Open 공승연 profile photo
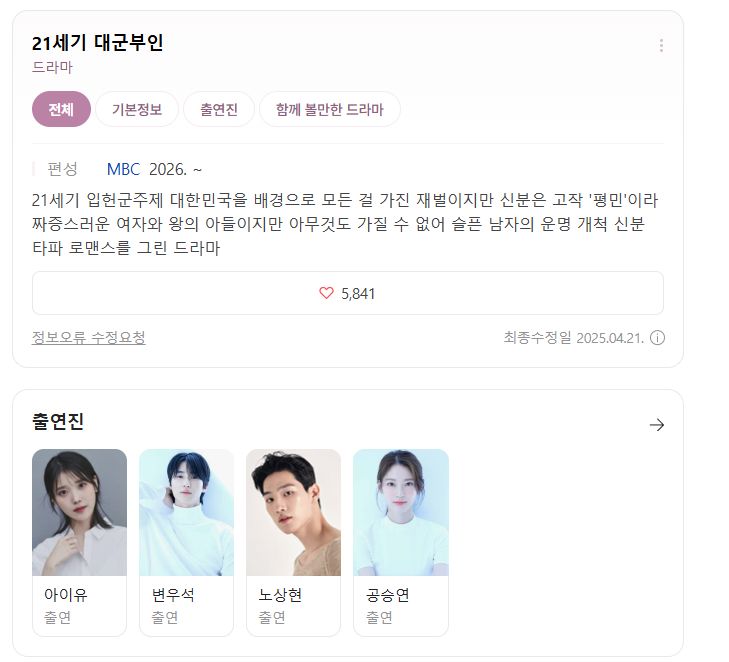 coord(401,512)
